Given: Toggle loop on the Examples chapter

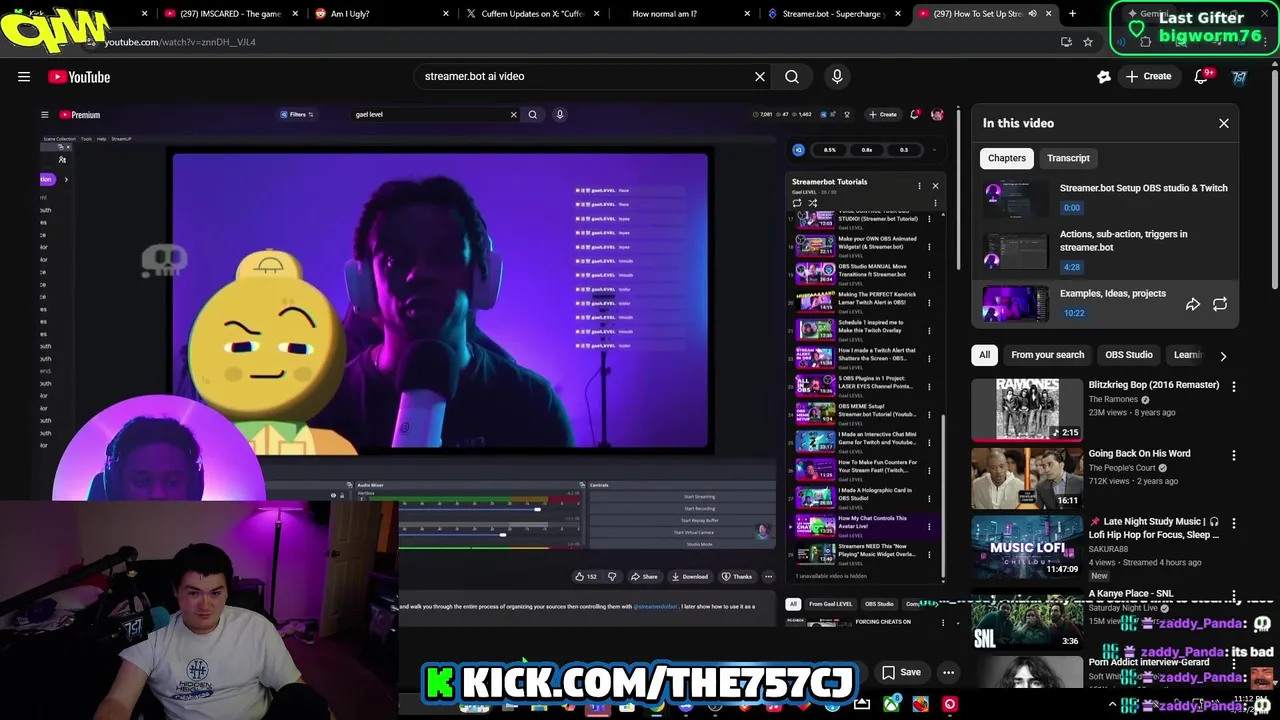Looking at the screenshot, I should [1220, 304].
